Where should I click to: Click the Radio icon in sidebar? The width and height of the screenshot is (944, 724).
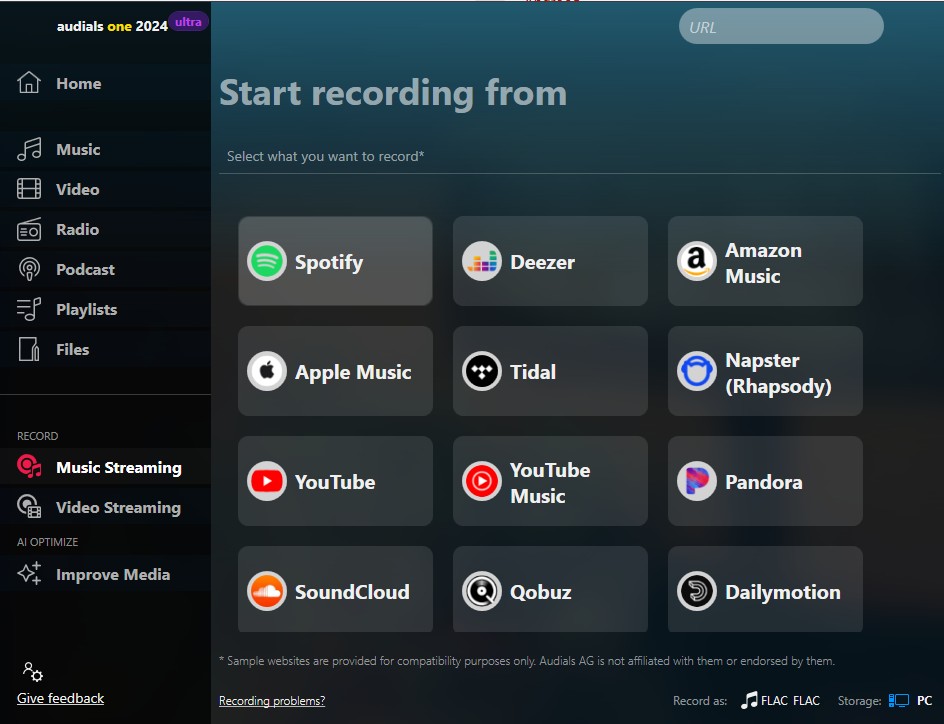pos(29,229)
